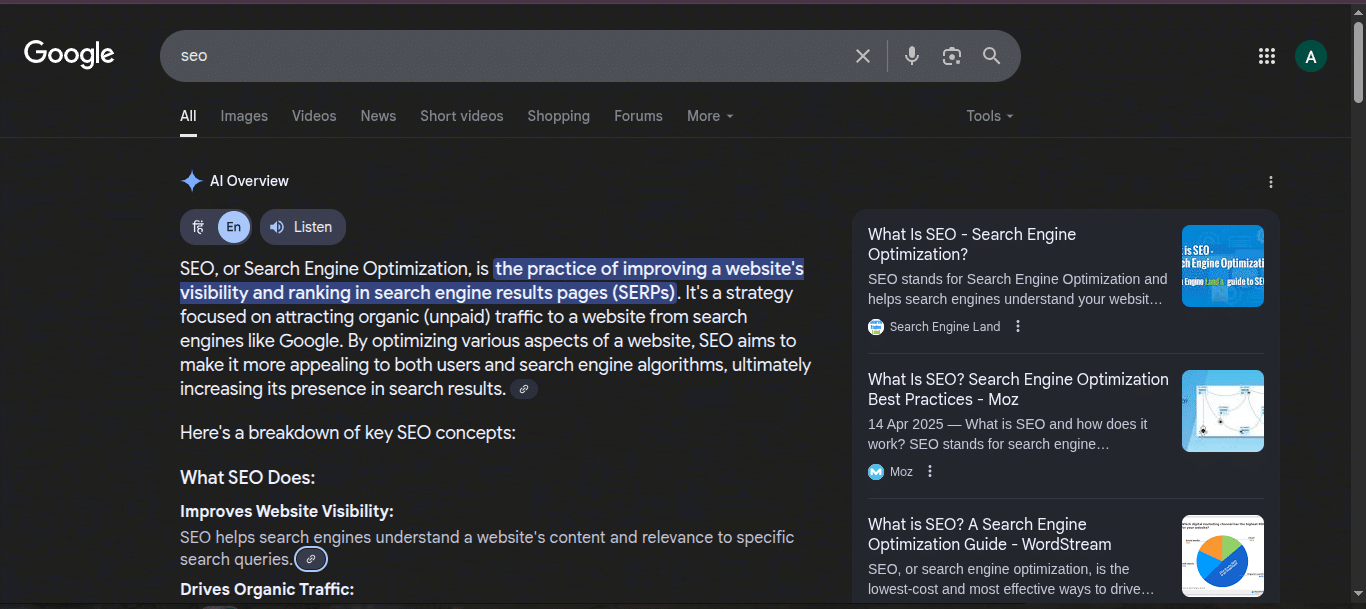
Task: Open Moz Search Engine Optimization Best Practices link
Action: coord(1018,389)
